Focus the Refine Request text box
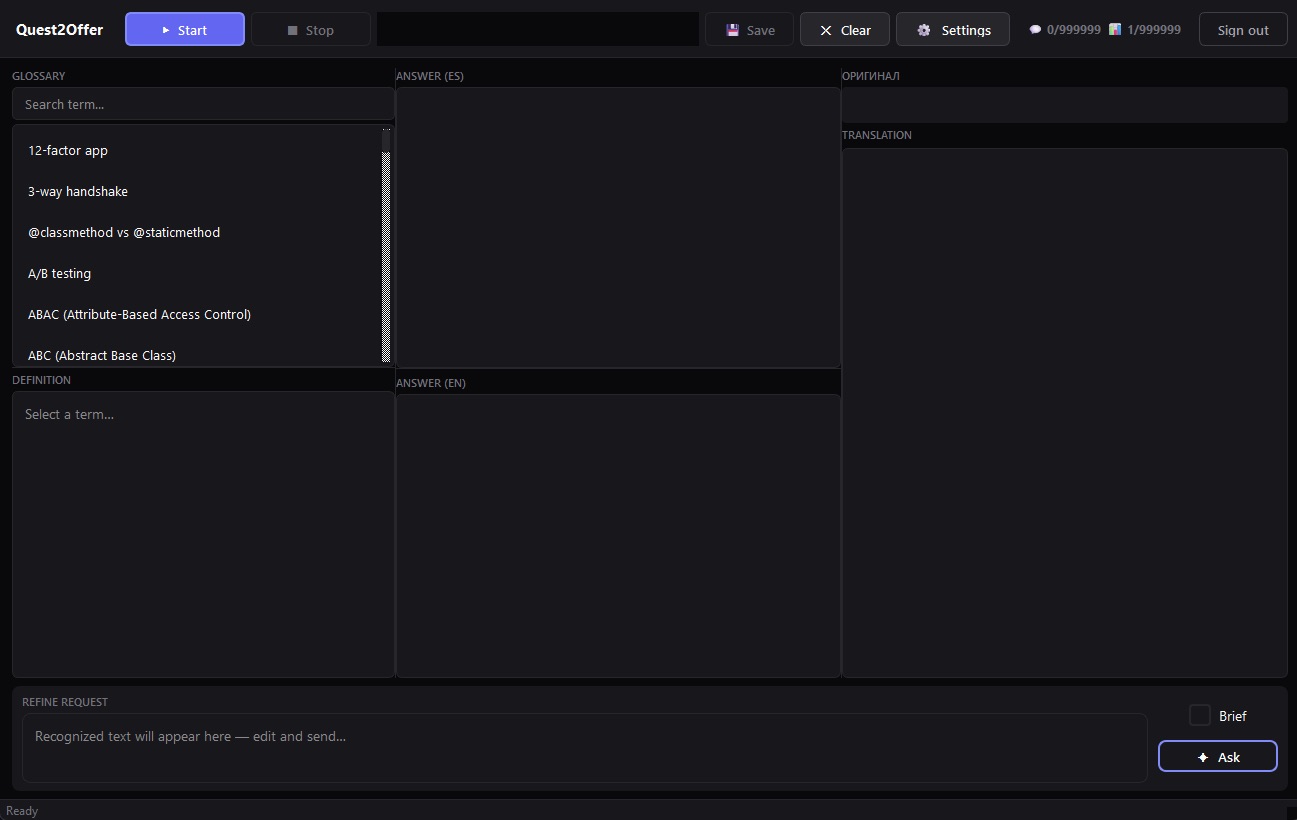Screen dimensions: 1297x820 (584, 747)
